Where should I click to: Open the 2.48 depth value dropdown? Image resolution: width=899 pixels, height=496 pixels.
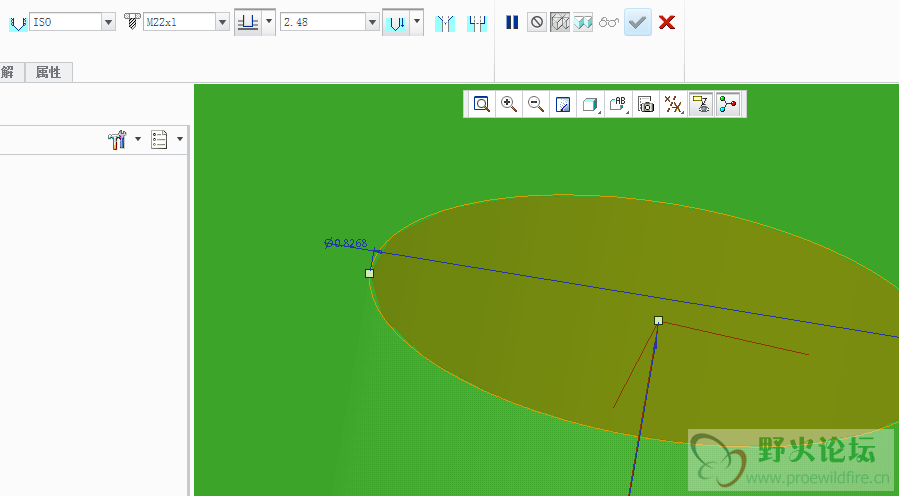coord(373,23)
